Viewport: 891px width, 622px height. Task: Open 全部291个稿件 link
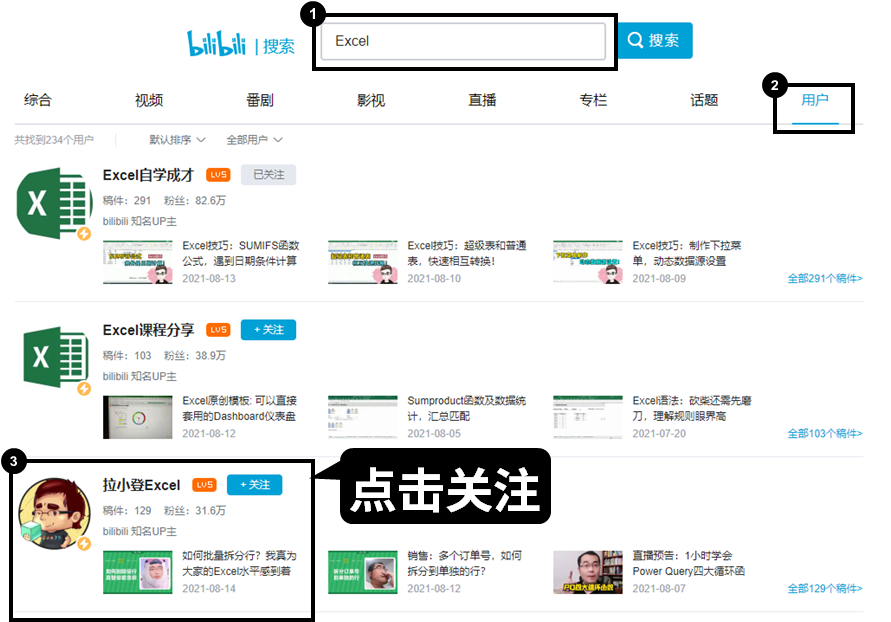(x=825, y=278)
